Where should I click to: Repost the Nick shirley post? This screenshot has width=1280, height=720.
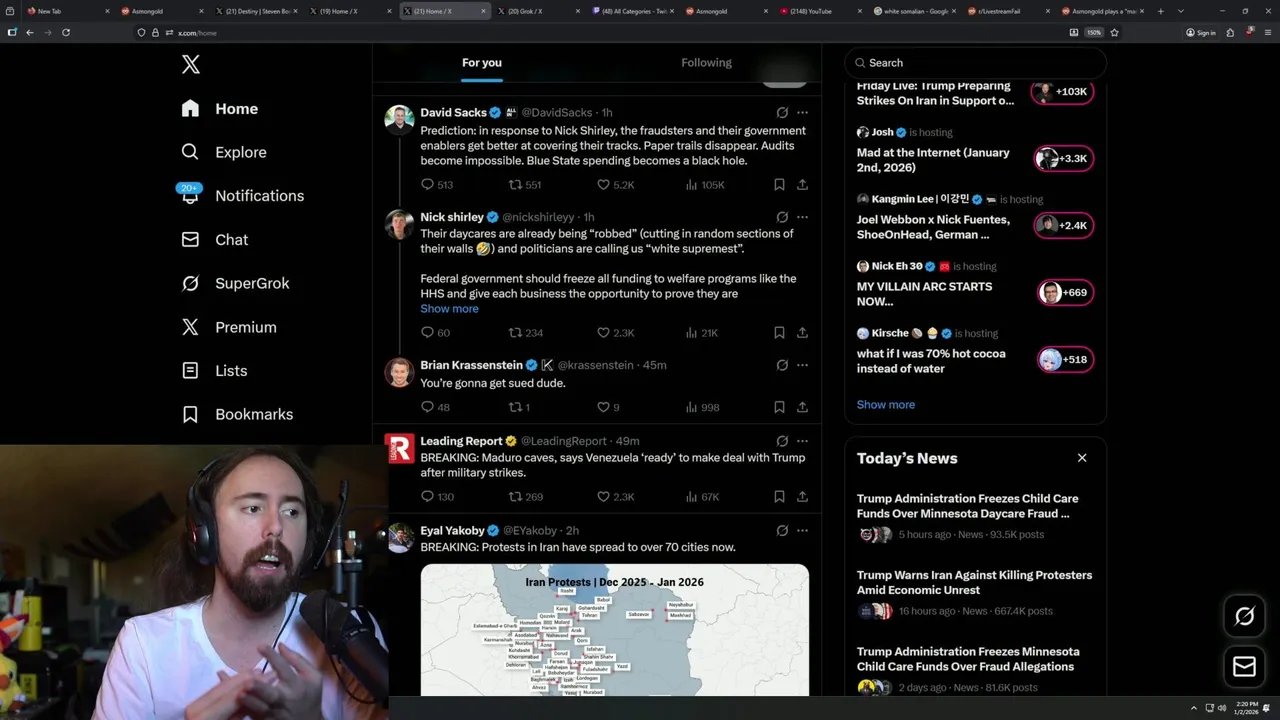point(526,333)
